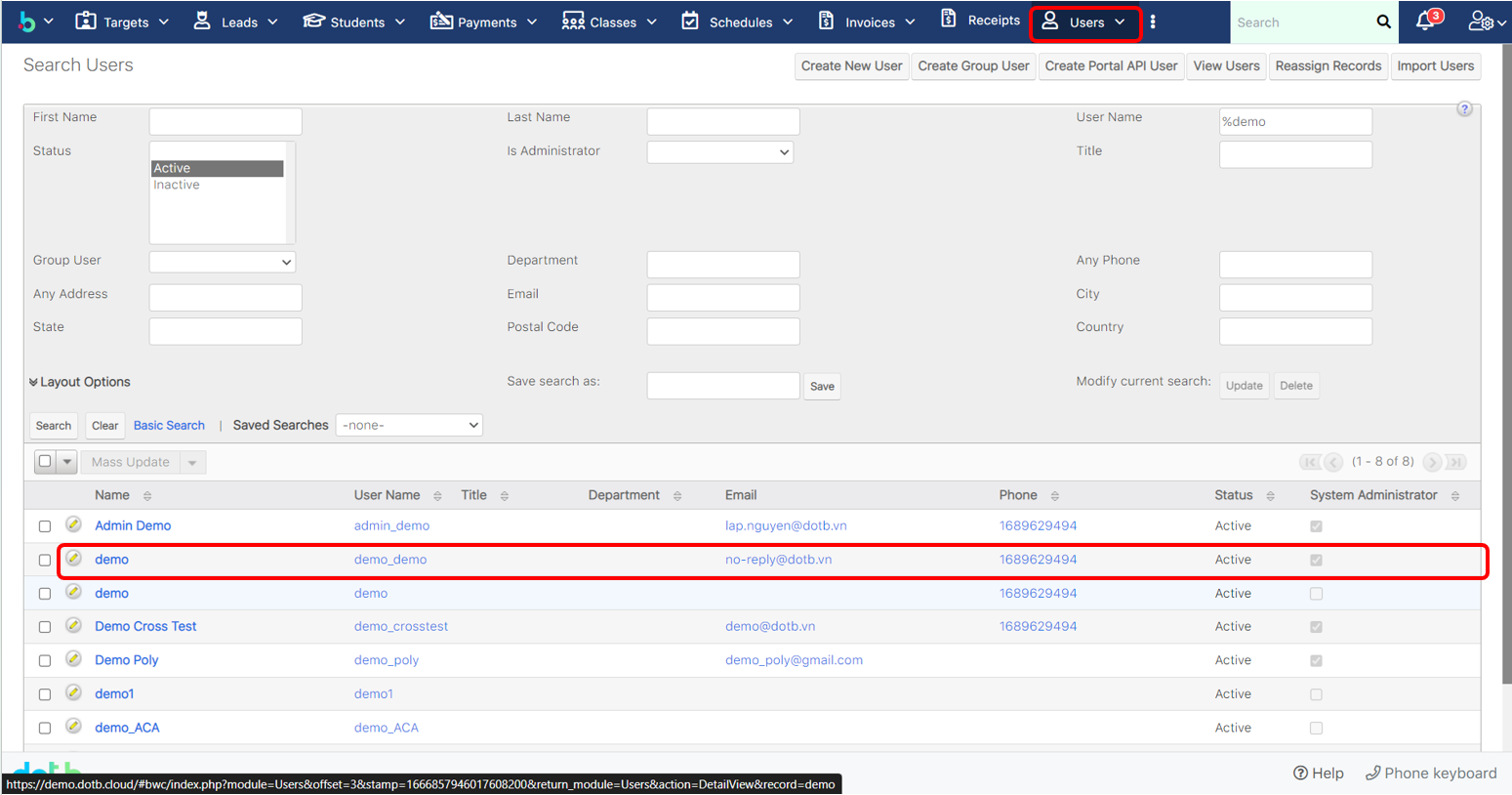Toggle System Administrator checkbox for demo_ACA
Image resolution: width=1512 pixels, height=795 pixels.
1316,728
